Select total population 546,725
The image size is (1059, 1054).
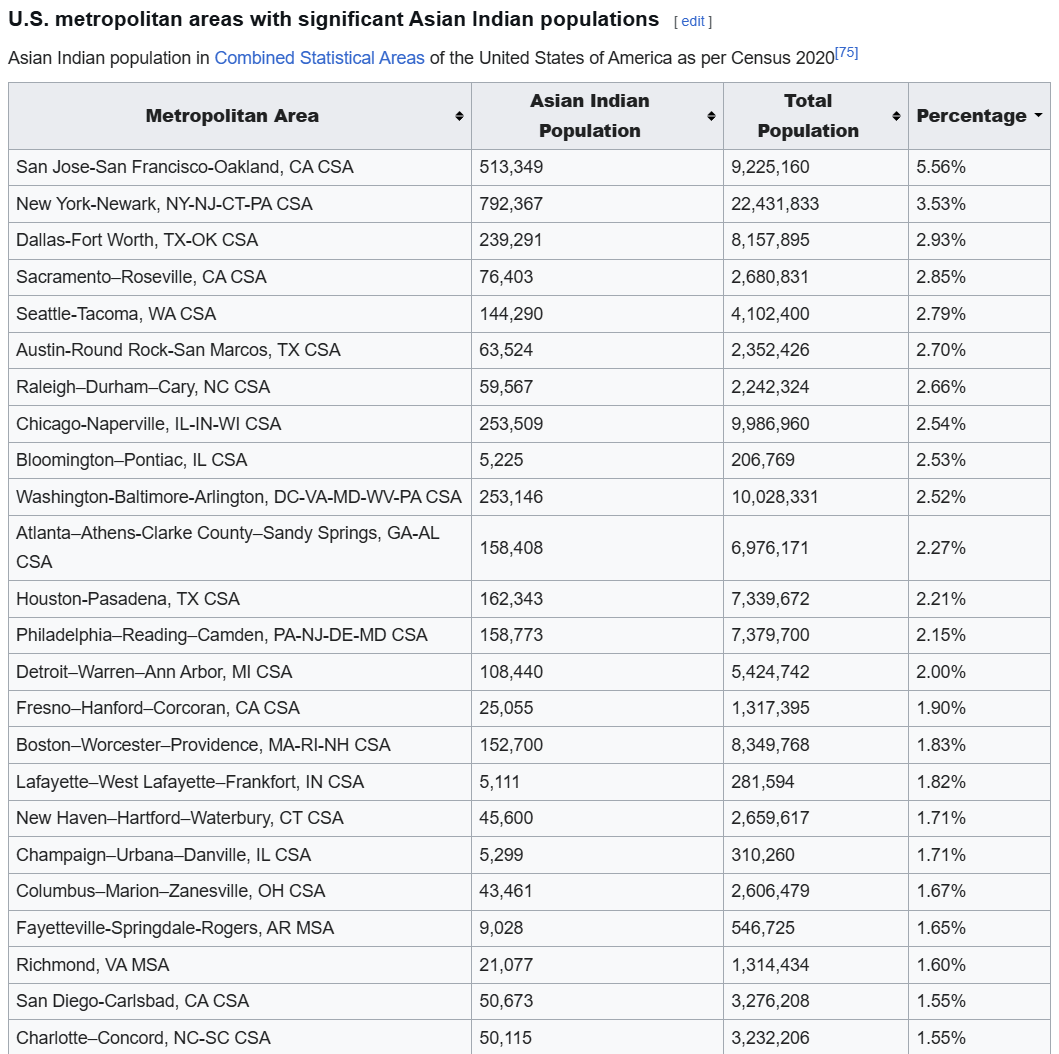point(763,928)
